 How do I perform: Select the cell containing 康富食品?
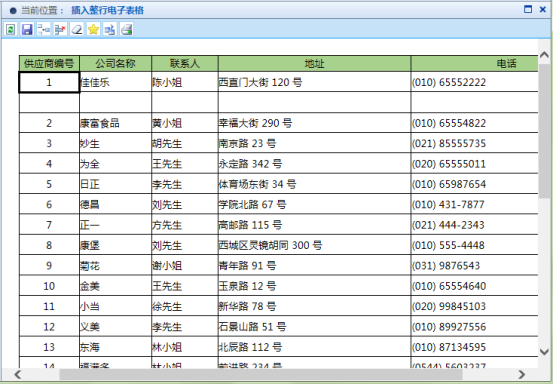coord(116,123)
